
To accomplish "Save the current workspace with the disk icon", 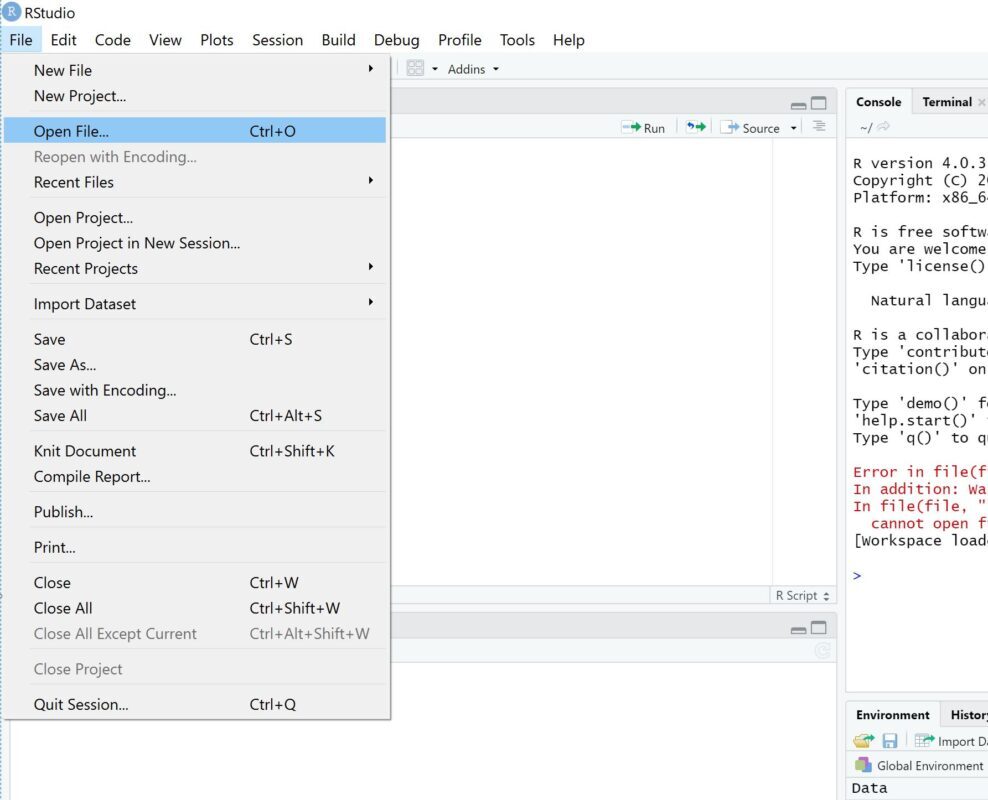I will point(889,740).
